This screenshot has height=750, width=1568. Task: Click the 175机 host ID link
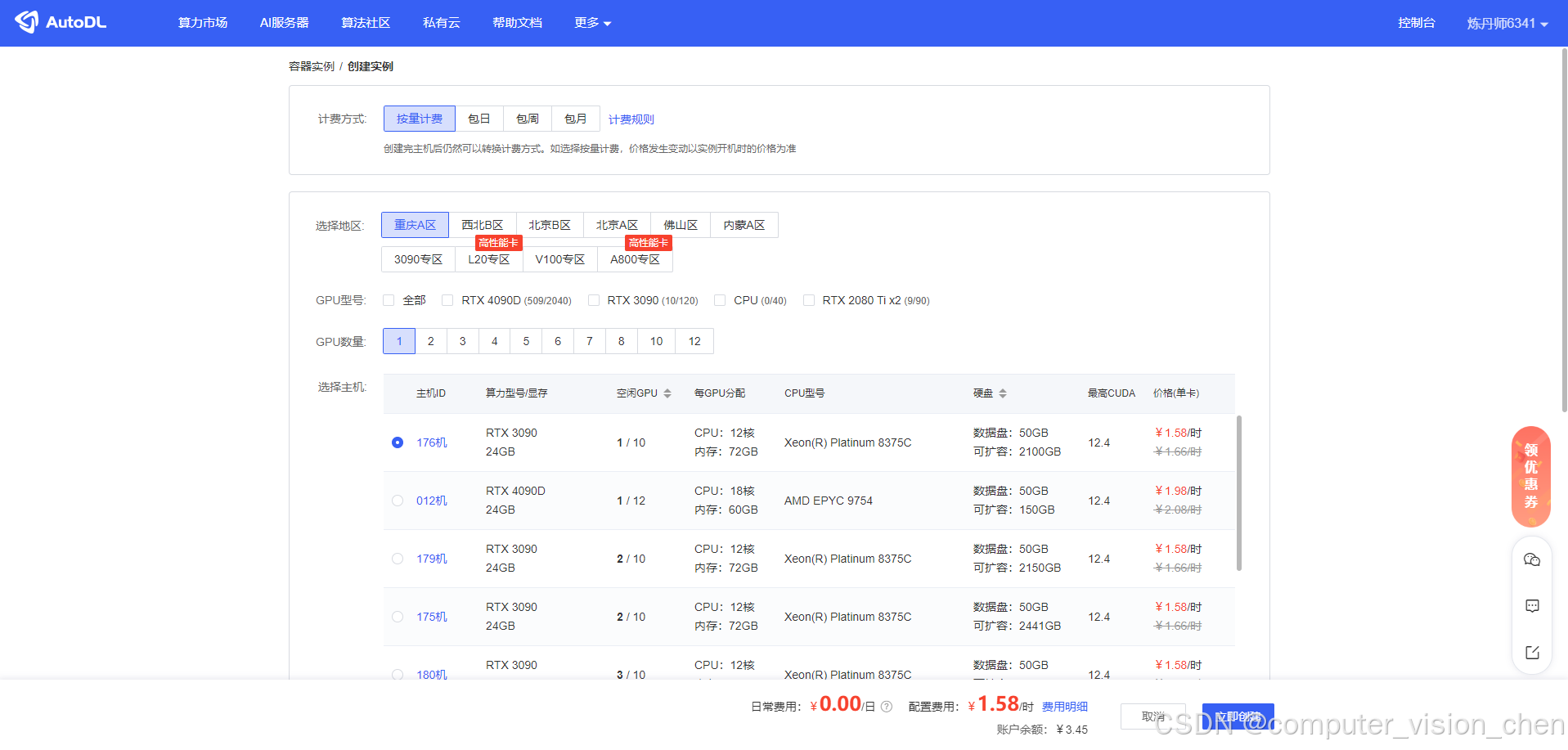pyautogui.click(x=432, y=617)
